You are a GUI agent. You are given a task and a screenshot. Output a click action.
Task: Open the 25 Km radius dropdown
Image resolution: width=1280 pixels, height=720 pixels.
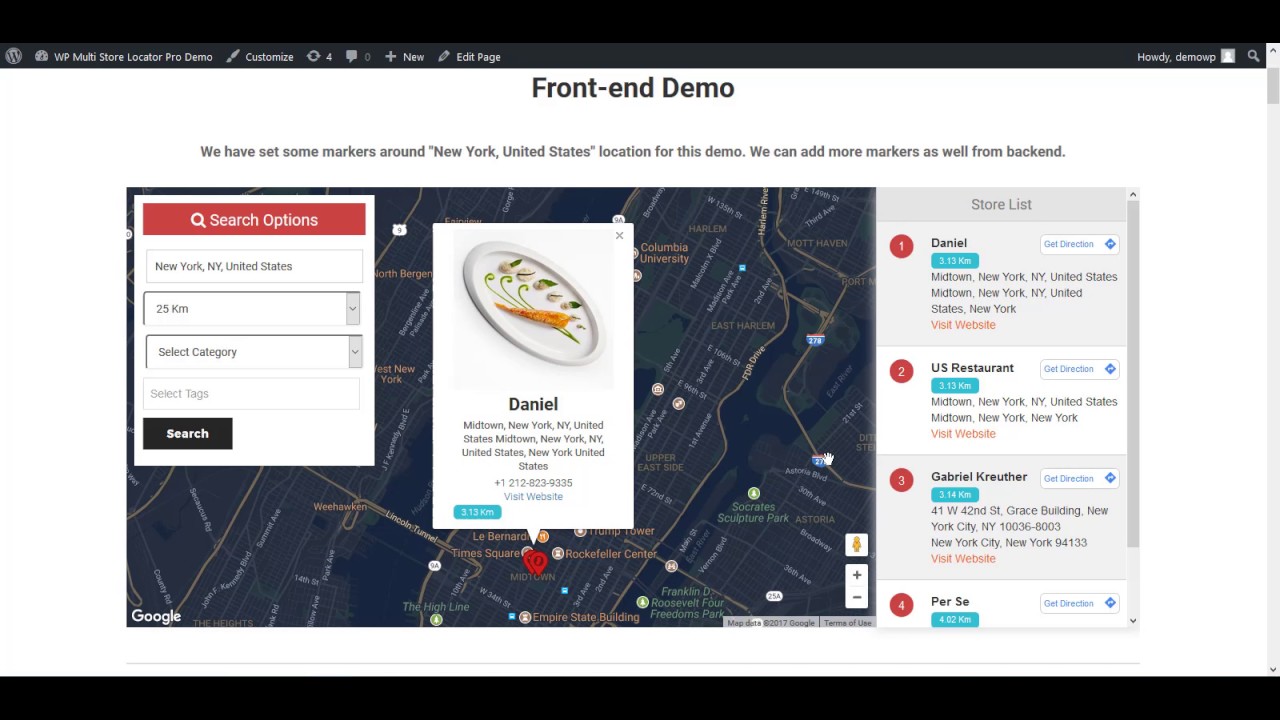click(252, 309)
